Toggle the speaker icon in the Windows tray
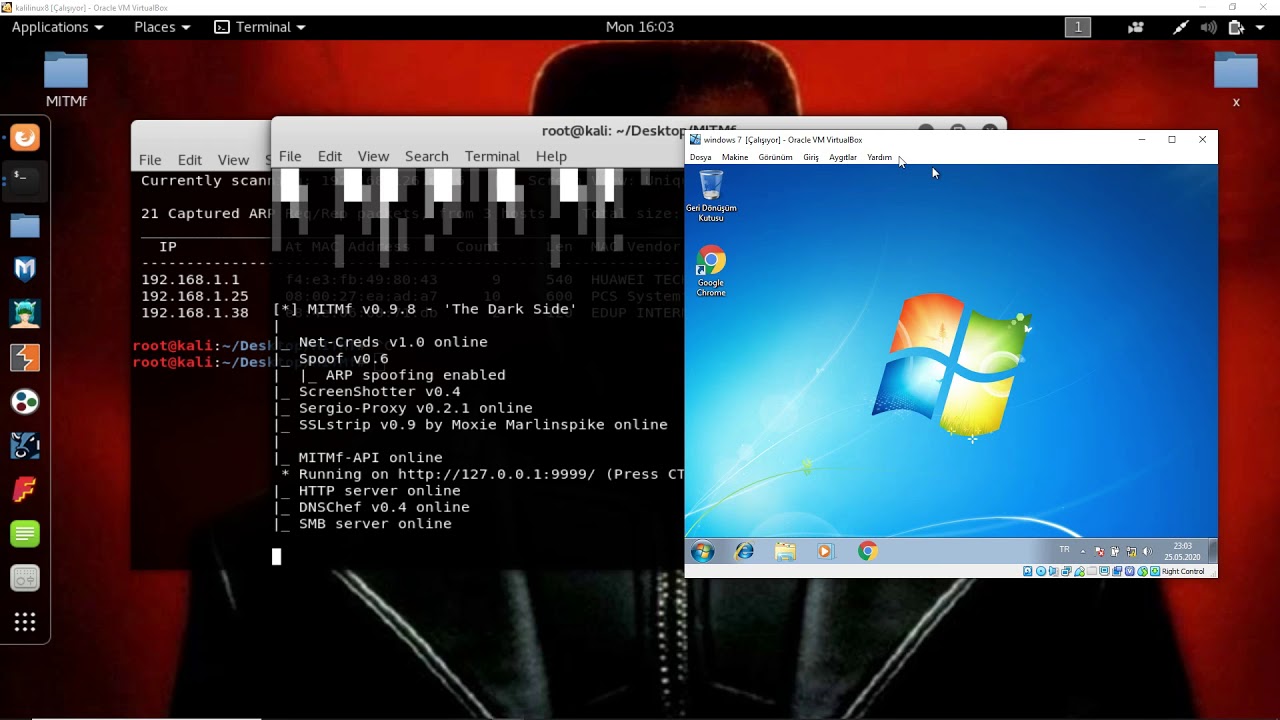This screenshot has height=720, width=1280. point(1147,550)
